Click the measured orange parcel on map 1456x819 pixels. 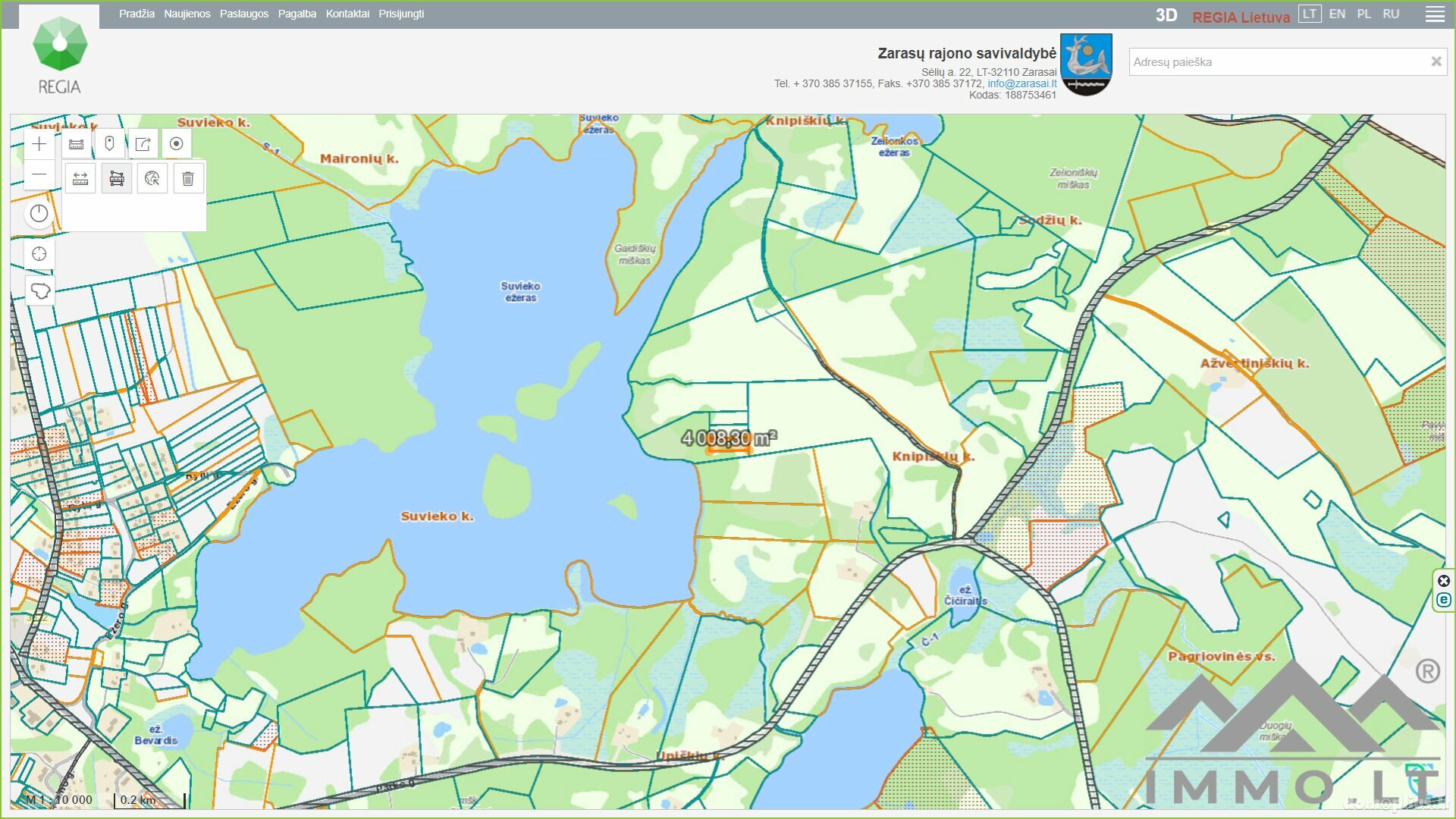tap(729, 450)
